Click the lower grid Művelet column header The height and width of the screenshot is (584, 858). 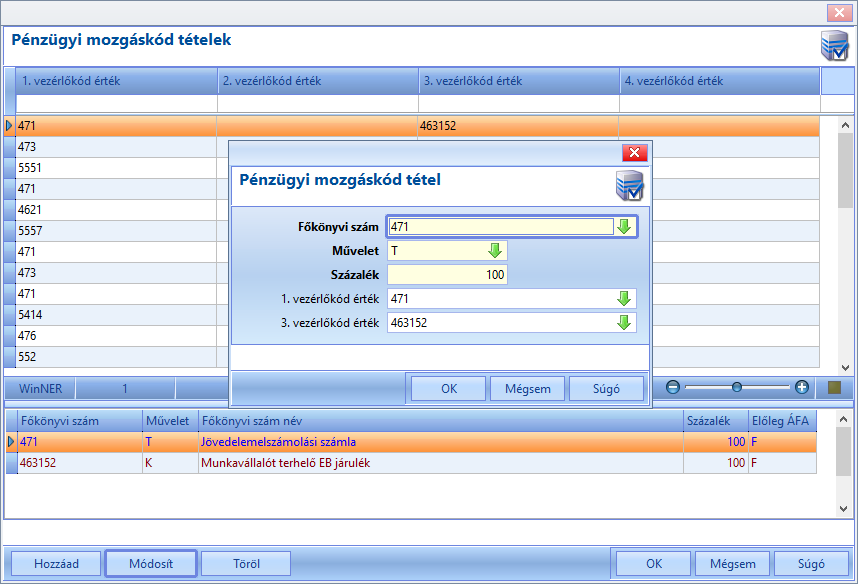[170, 421]
